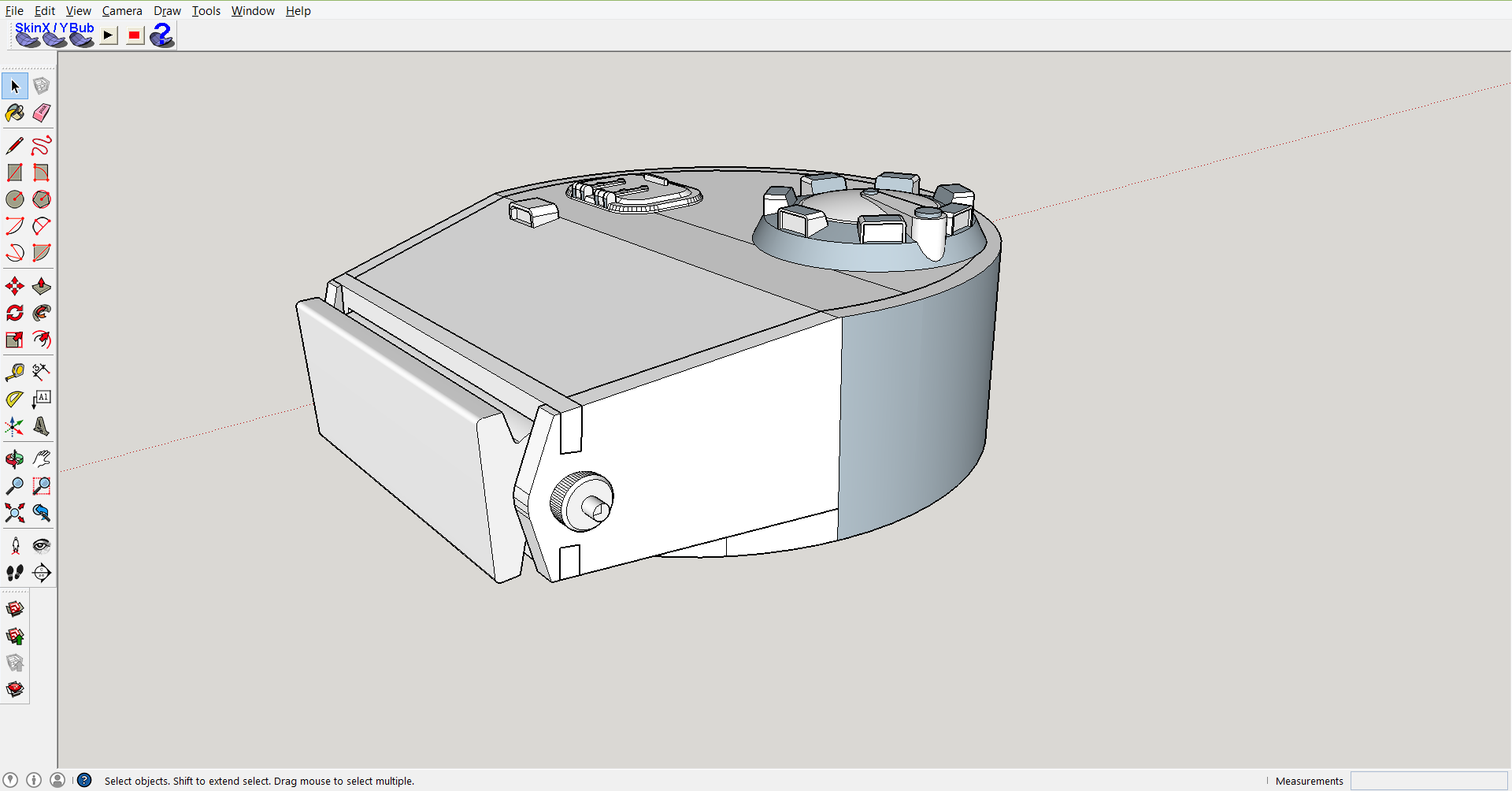The height and width of the screenshot is (791, 1512).
Task: Pick the pink Eraser tool
Action: pos(42,113)
